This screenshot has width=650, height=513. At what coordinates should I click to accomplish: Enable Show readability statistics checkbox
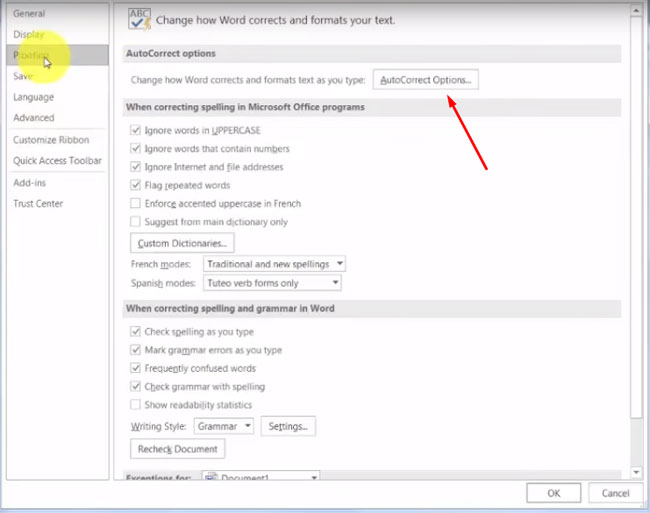pyautogui.click(x=136, y=405)
